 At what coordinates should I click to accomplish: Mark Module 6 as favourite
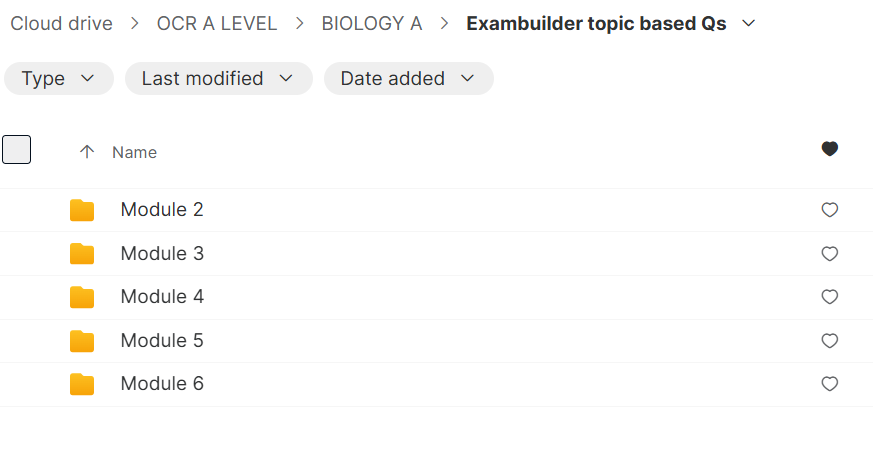click(x=829, y=384)
